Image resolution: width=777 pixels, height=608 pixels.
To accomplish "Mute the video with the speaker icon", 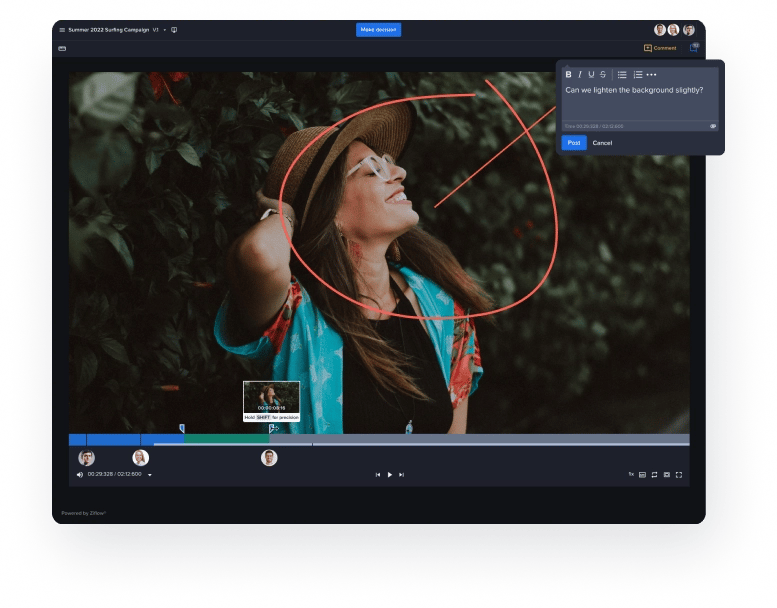I will [x=80, y=475].
